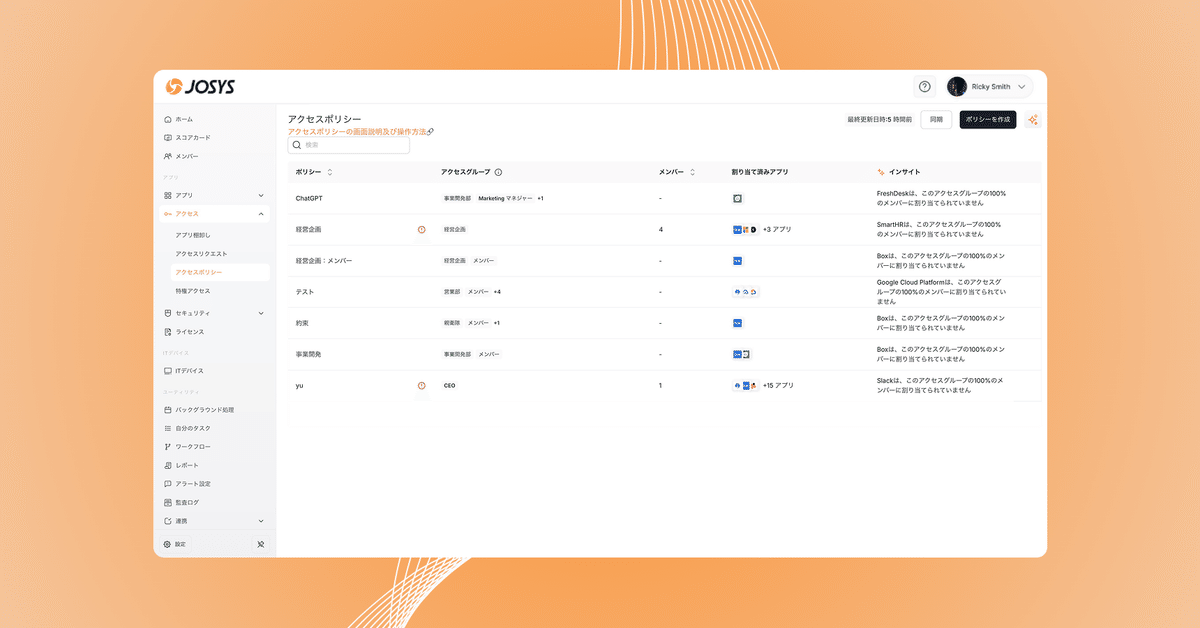Image resolution: width=1200 pixels, height=628 pixels.
Task: Open the 事業開発 policy row
Action: coord(664,354)
